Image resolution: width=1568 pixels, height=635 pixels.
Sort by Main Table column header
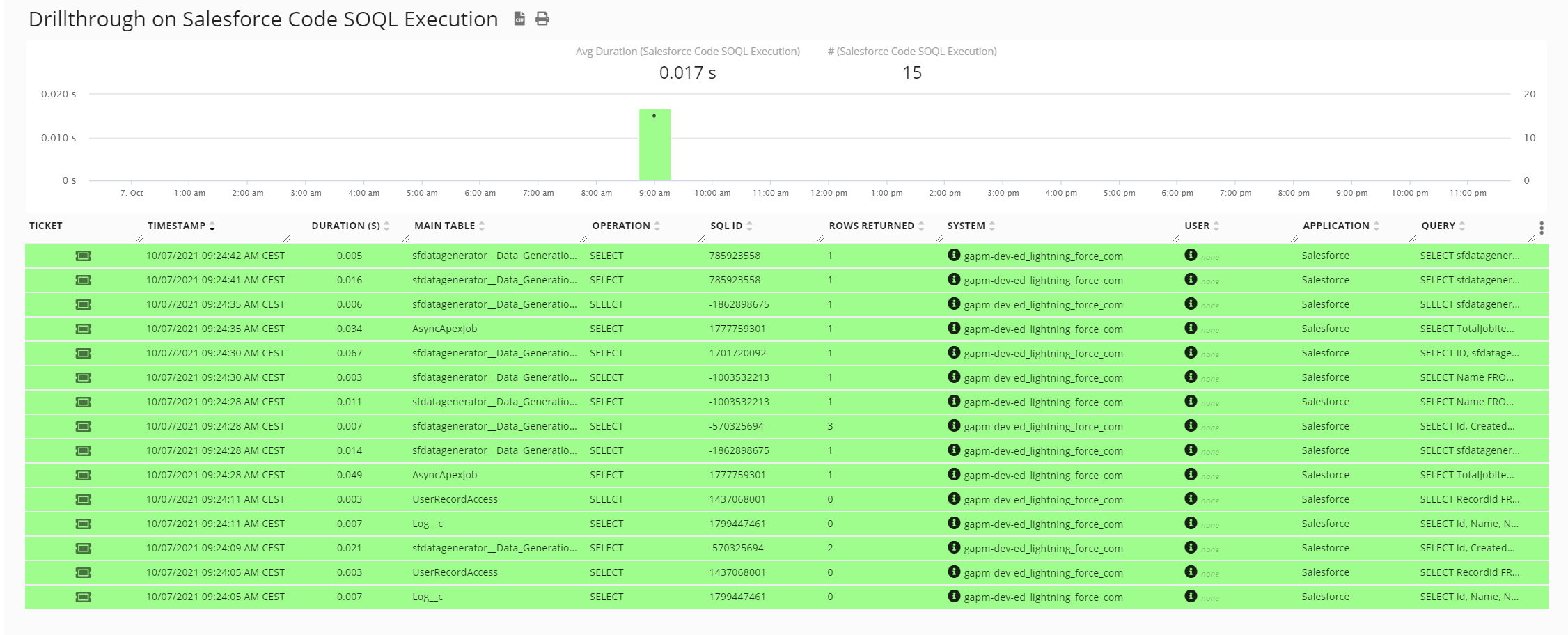point(444,226)
